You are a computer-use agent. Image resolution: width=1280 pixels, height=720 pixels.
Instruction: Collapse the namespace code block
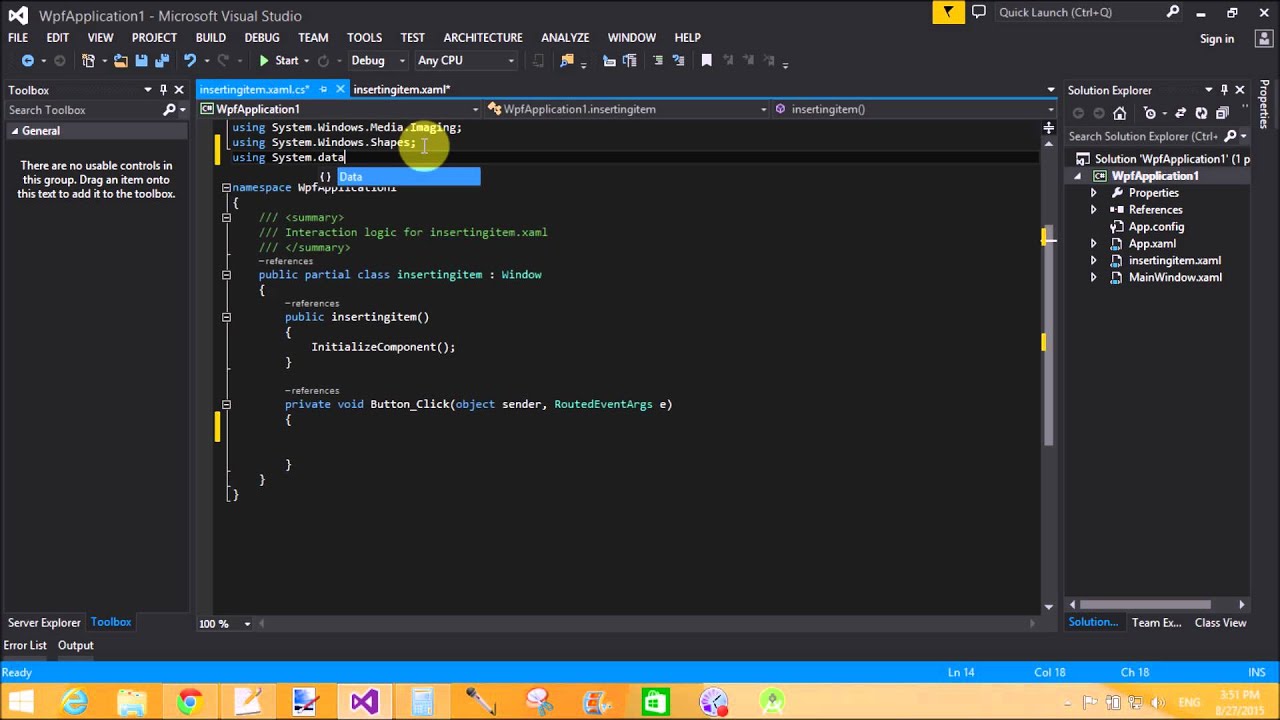[x=226, y=188]
